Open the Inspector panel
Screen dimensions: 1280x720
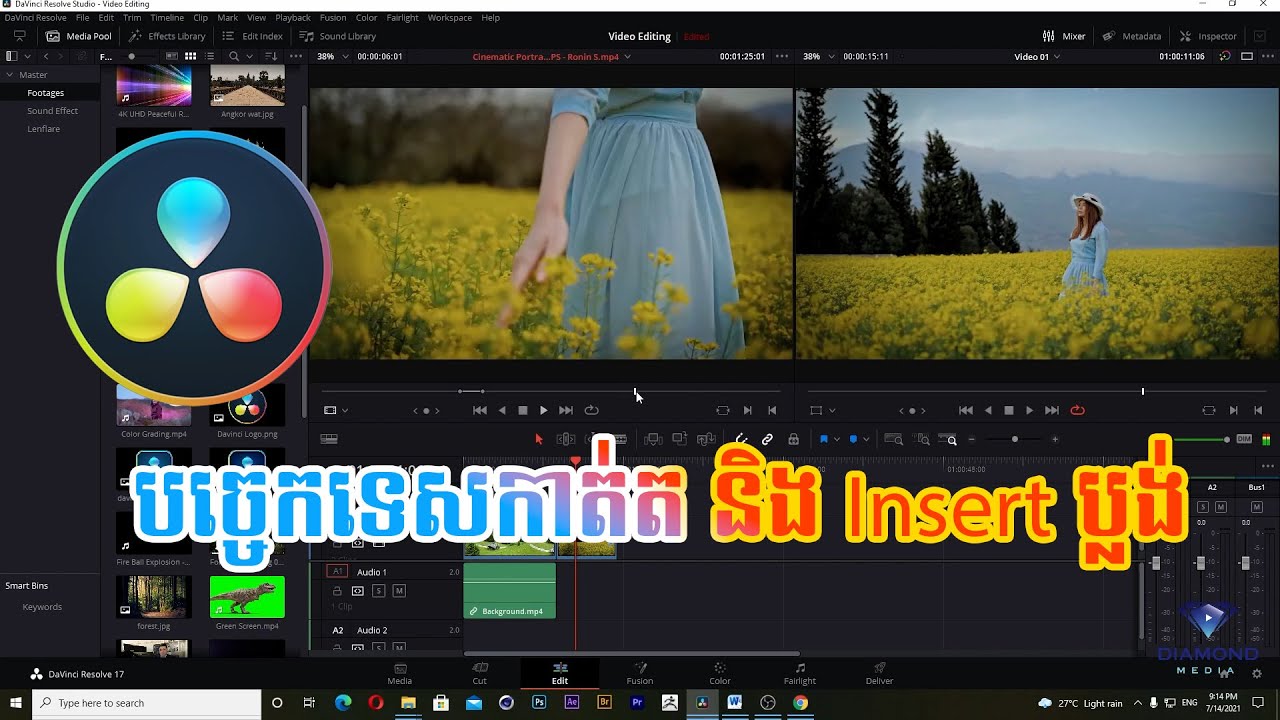tap(1207, 36)
